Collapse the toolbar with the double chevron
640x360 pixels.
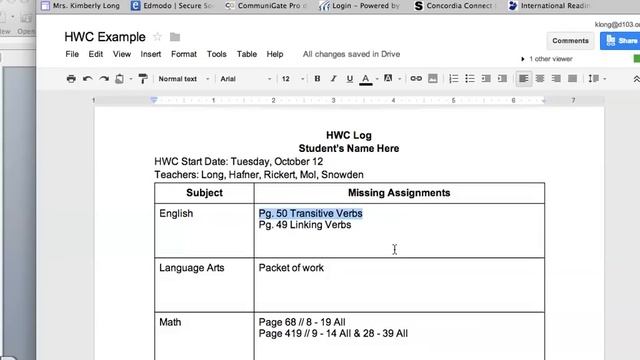point(636,79)
